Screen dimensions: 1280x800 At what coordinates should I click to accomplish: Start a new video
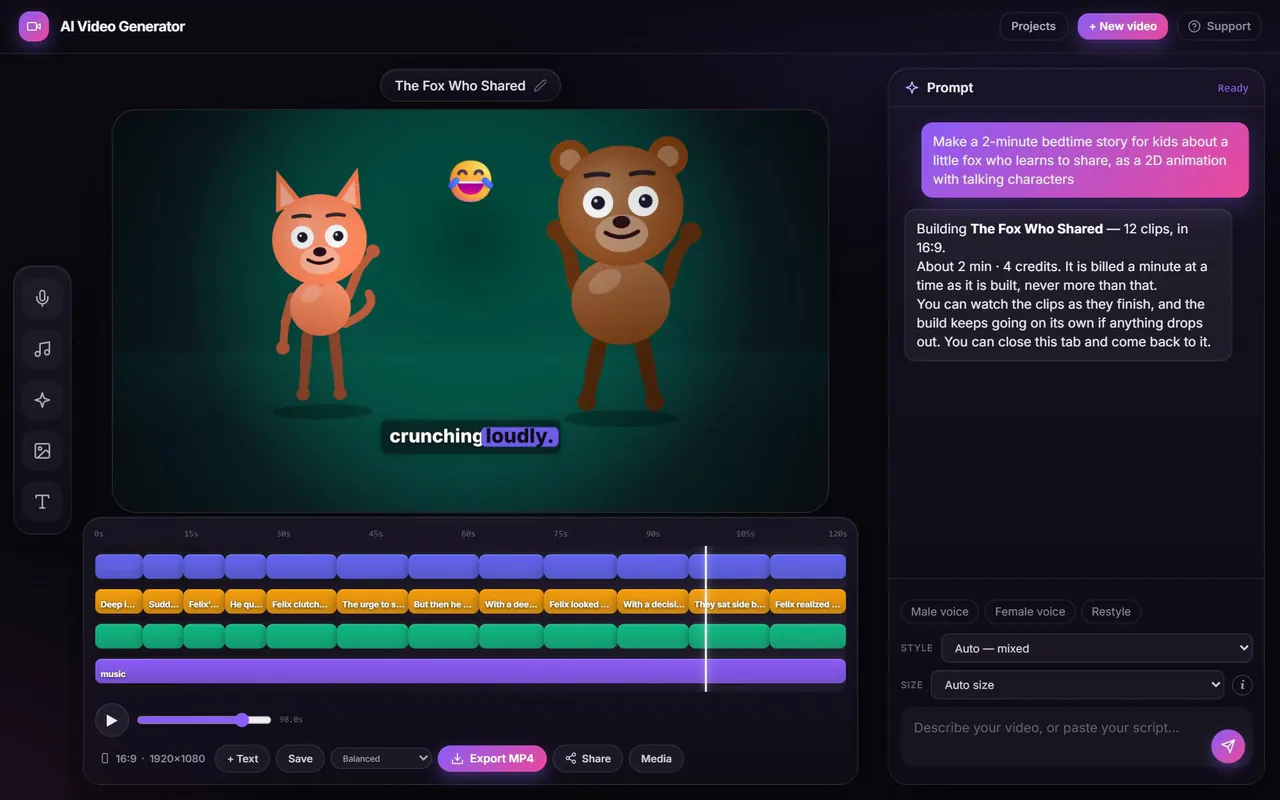[x=1122, y=26]
